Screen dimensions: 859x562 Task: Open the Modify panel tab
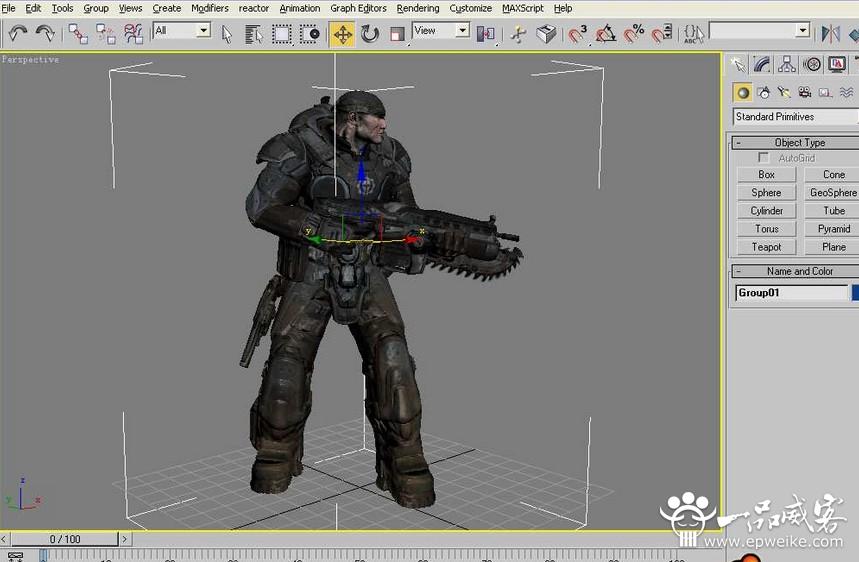[761, 65]
